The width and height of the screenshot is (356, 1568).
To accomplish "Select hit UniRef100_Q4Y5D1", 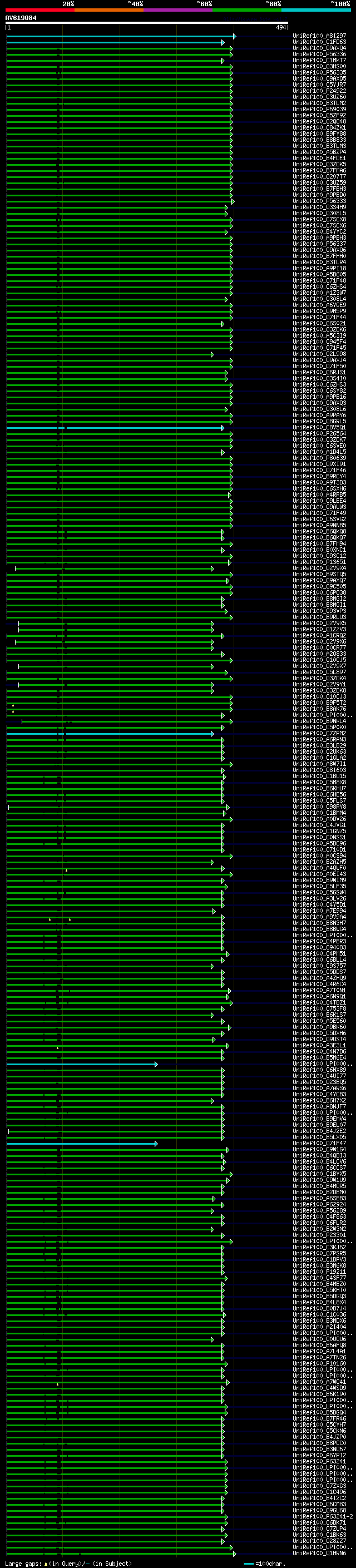I will pos(319,904).
